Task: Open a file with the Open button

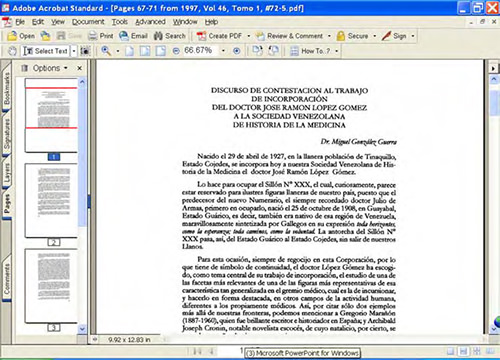Action: click(x=22, y=36)
